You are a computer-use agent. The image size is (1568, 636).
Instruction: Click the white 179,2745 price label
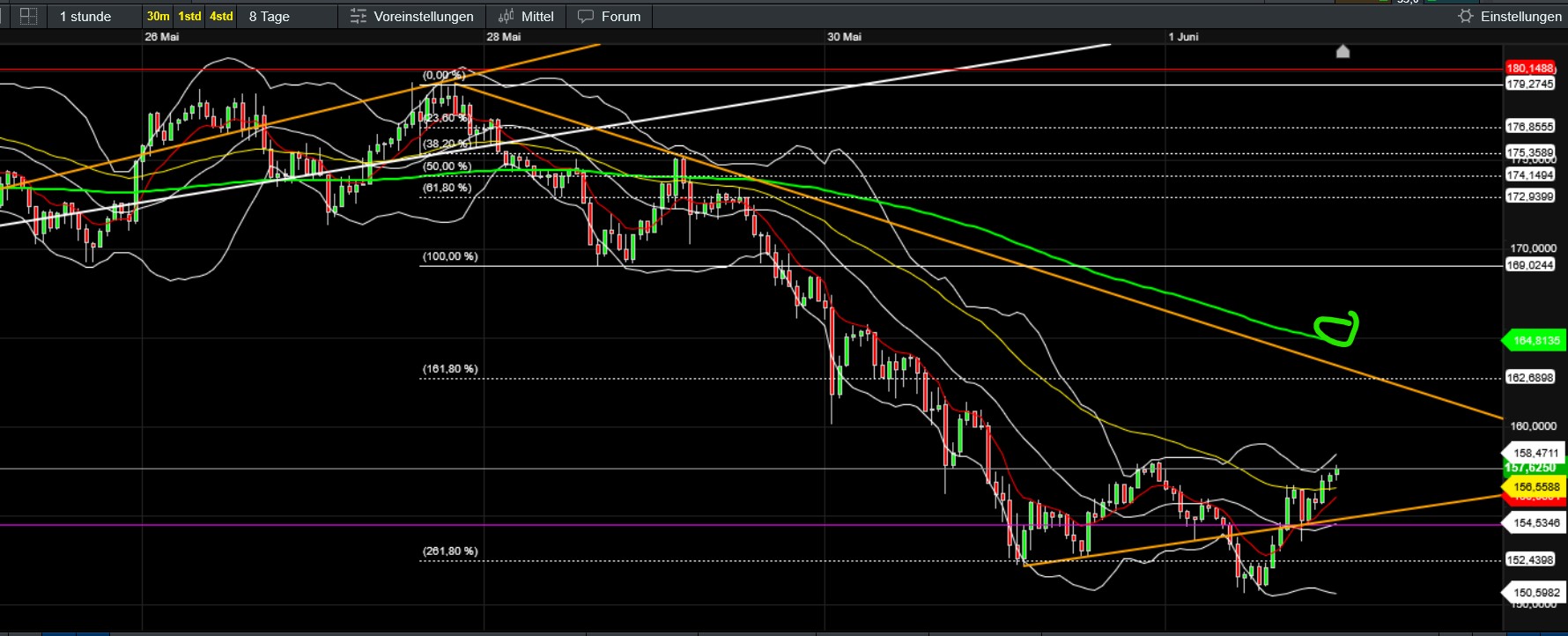click(x=1530, y=84)
